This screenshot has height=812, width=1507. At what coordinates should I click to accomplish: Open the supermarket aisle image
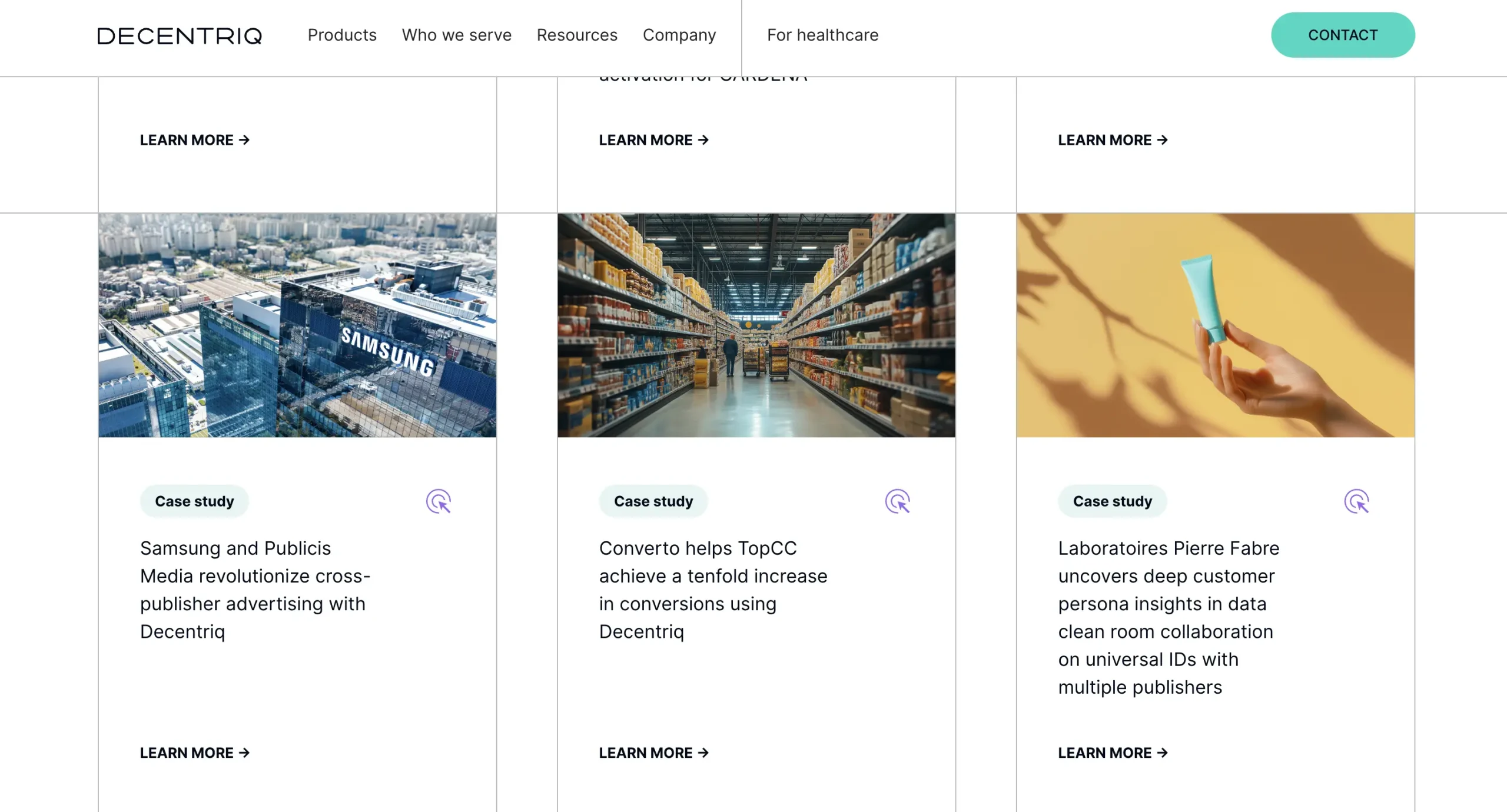[756, 325]
